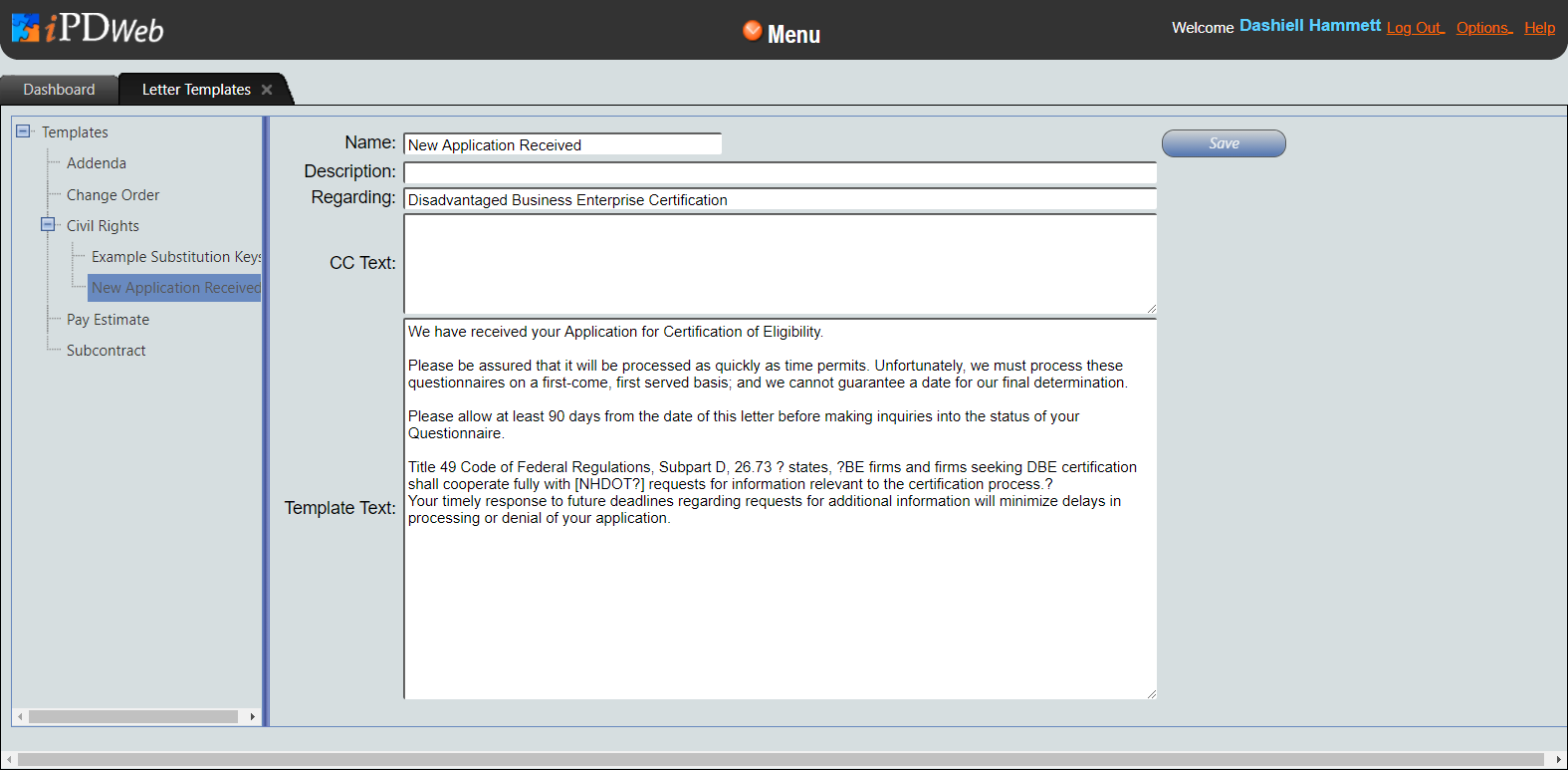Select the Pay Estimate folder

click(x=108, y=320)
